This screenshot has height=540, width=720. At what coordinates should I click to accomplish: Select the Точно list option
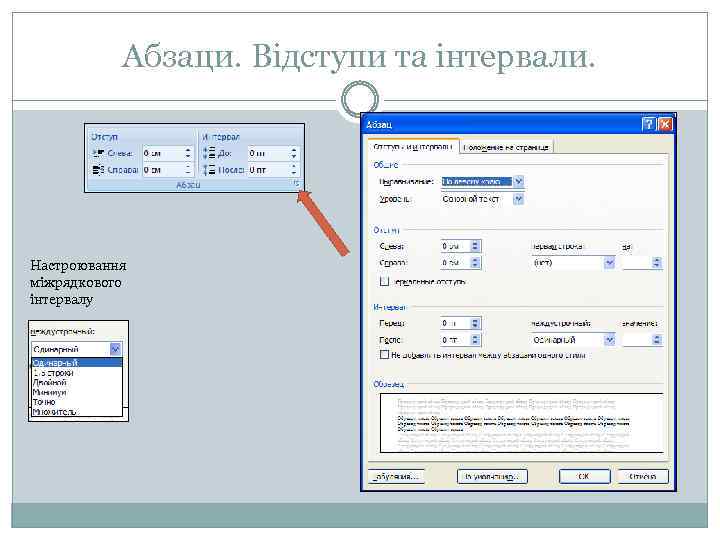coord(77,402)
